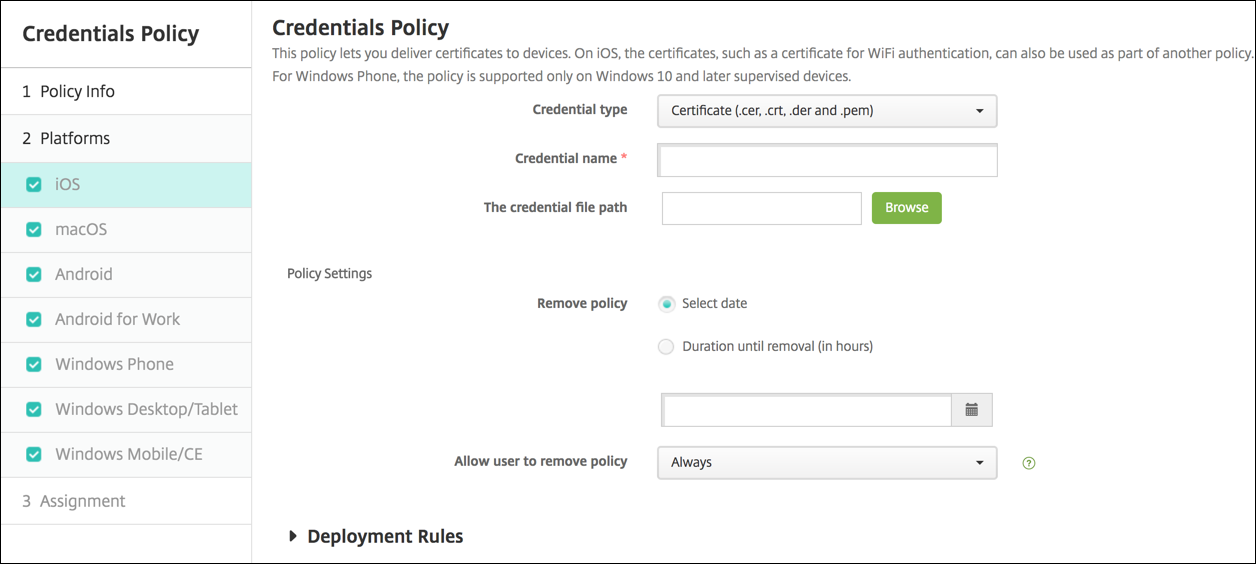The image size is (1256, 564).
Task: Open the calendar date picker icon
Action: [x=971, y=410]
